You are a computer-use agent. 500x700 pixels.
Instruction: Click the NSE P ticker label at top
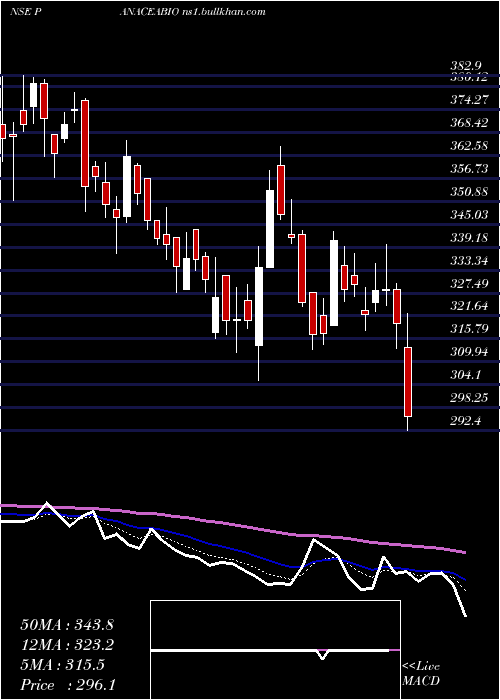coord(25,12)
